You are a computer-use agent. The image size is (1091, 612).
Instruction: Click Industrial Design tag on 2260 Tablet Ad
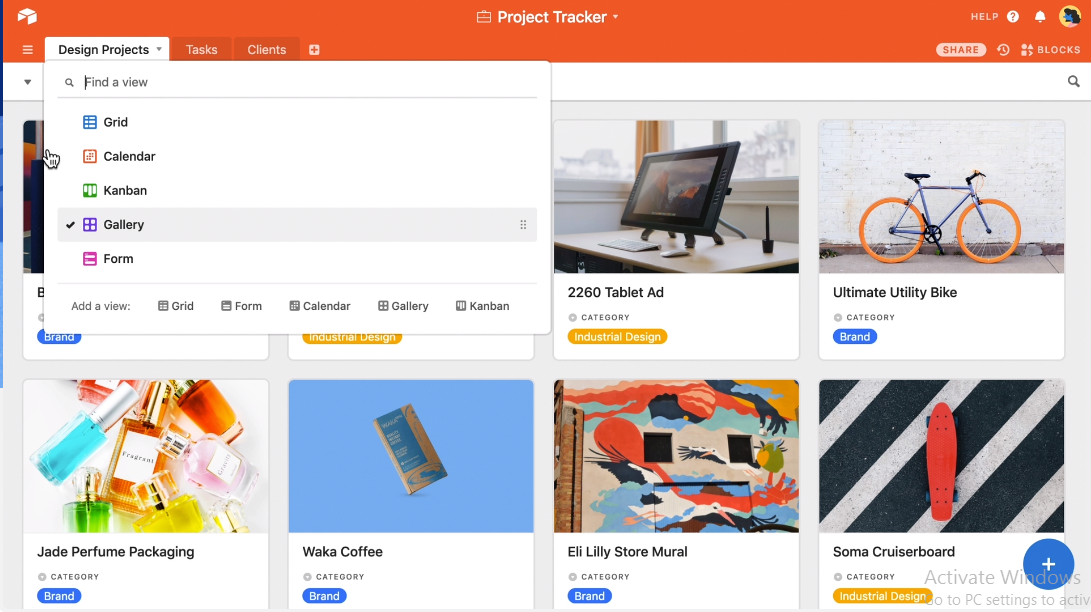(x=617, y=337)
